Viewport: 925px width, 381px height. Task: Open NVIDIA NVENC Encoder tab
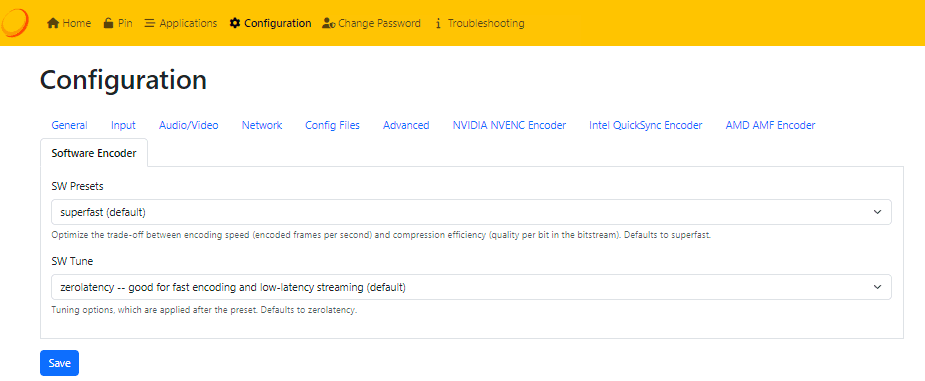click(510, 125)
